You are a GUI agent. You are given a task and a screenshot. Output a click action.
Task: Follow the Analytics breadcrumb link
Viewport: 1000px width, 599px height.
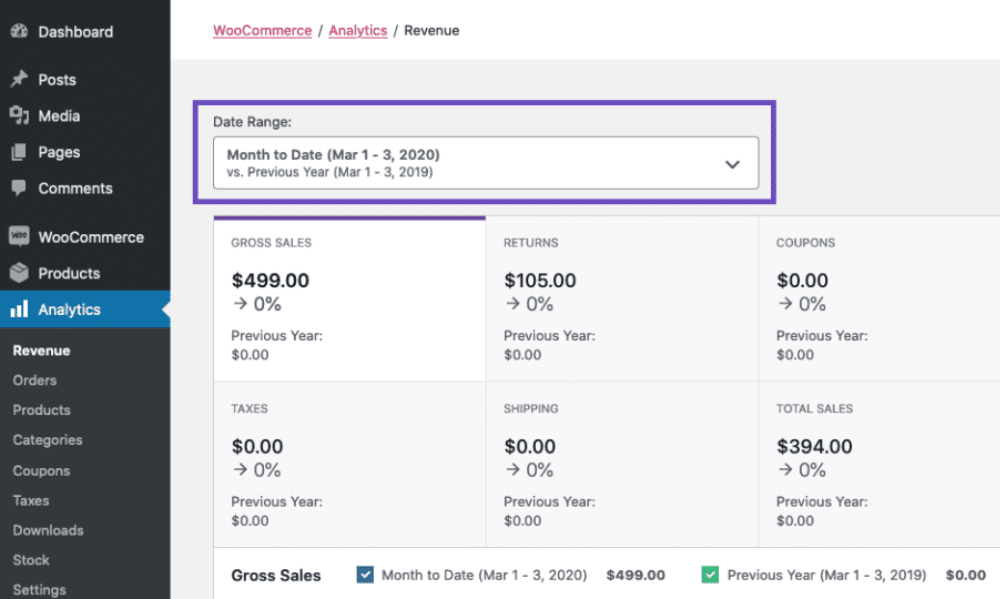pos(357,31)
